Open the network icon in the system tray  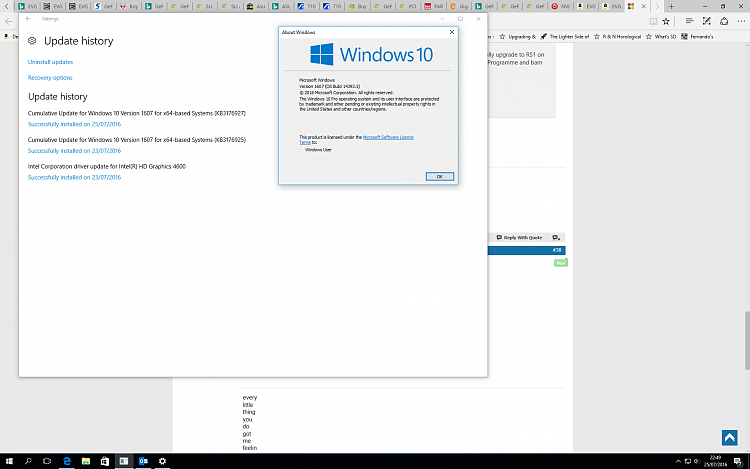[687, 461]
